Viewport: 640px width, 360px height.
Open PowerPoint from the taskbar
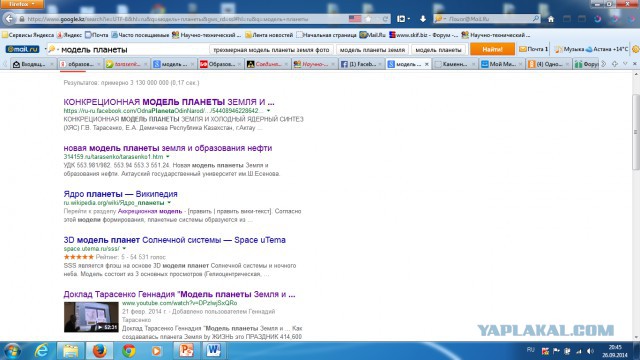[186, 351]
